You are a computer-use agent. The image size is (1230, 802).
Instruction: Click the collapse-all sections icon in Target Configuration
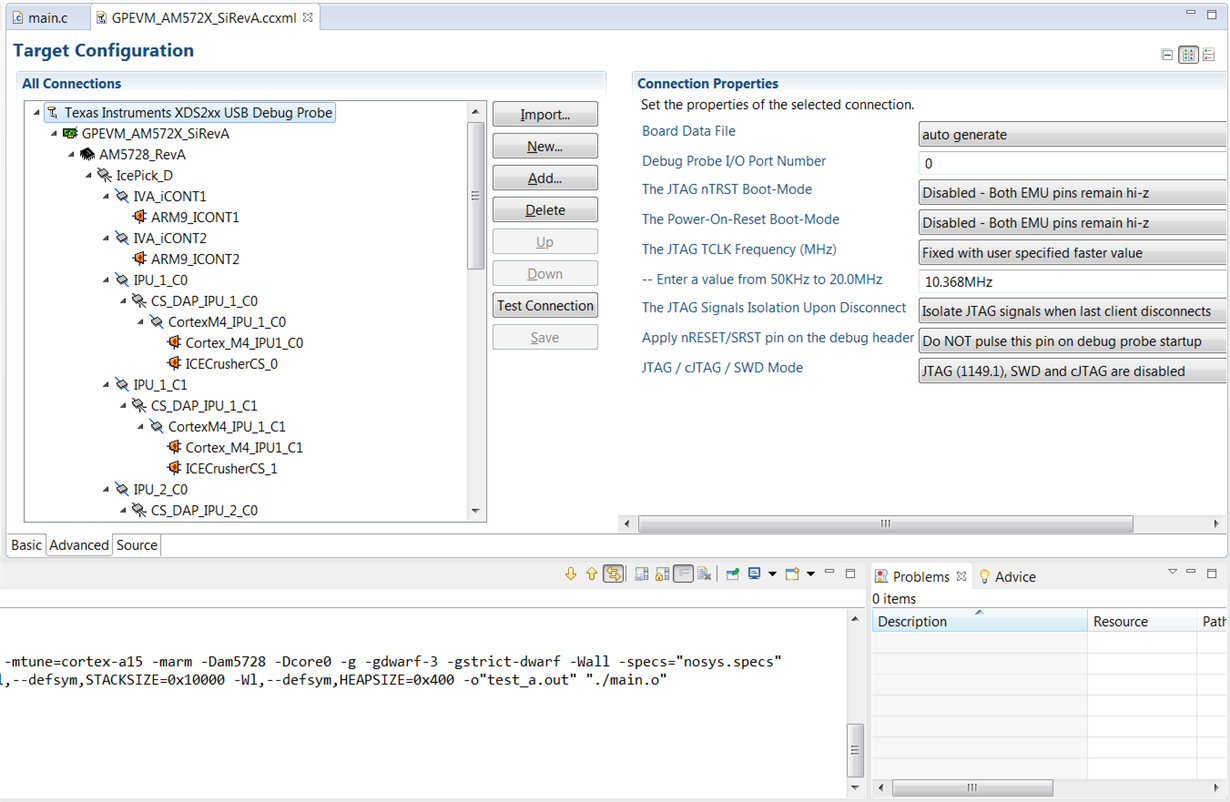click(x=1167, y=55)
